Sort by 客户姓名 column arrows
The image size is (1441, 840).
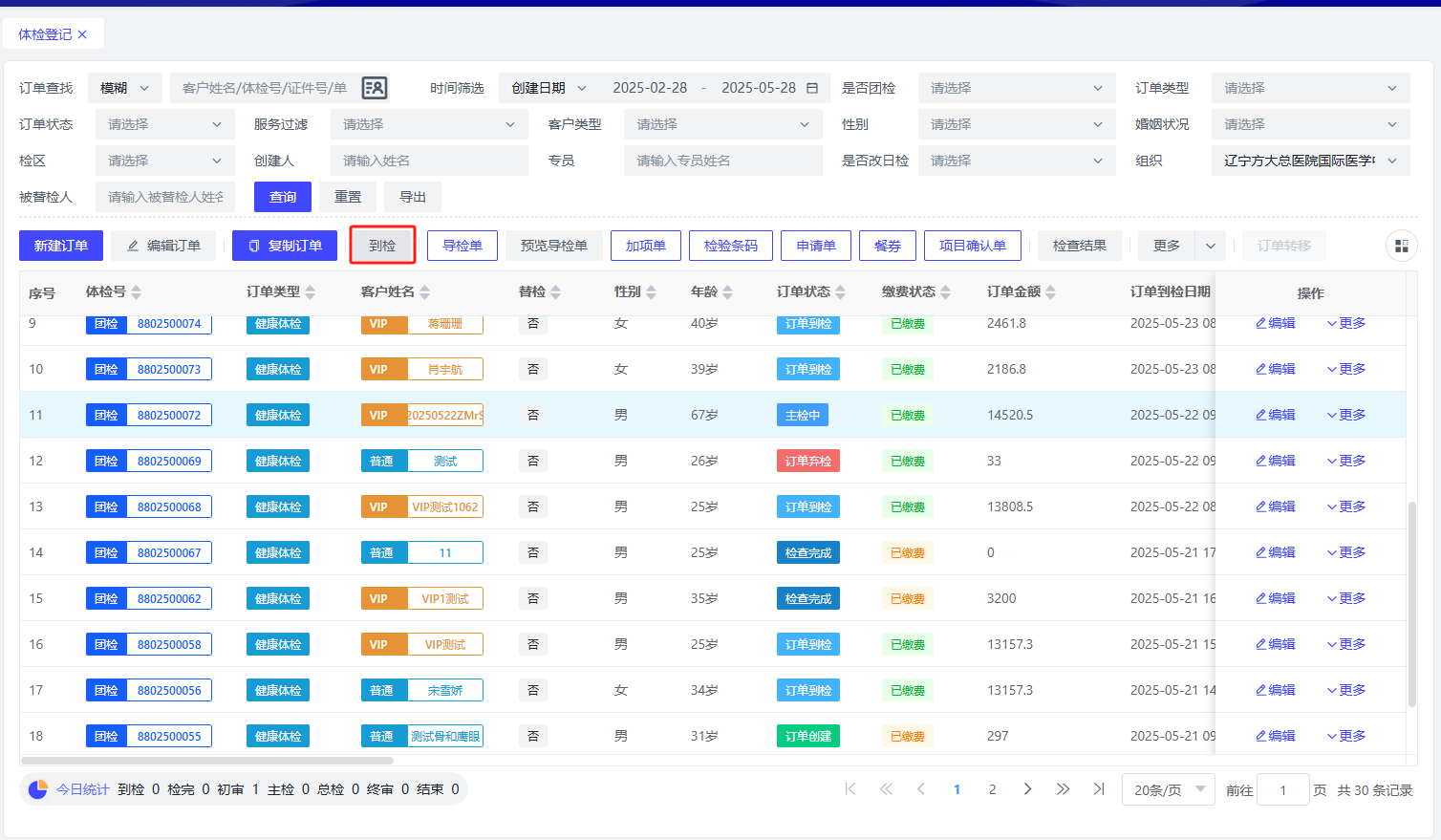(x=424, y=292)
